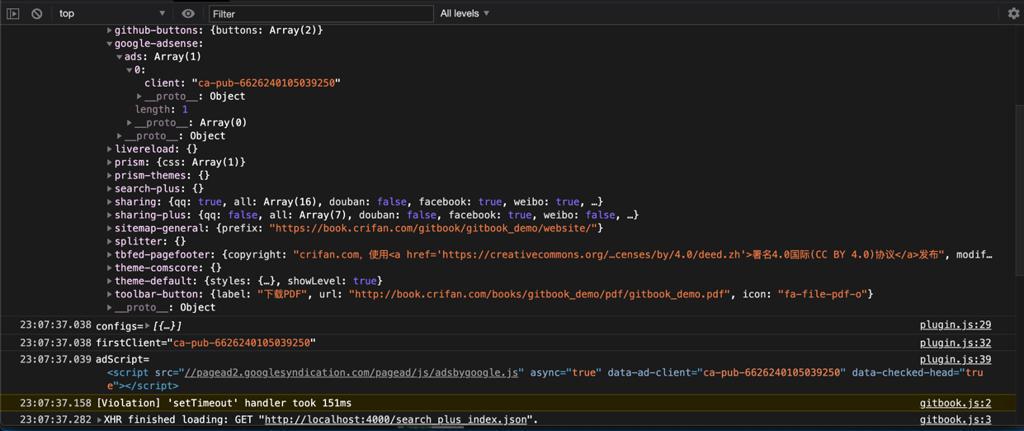Expand the livereload object
Screen dimensions: 1024x431
tap(110, 149)
